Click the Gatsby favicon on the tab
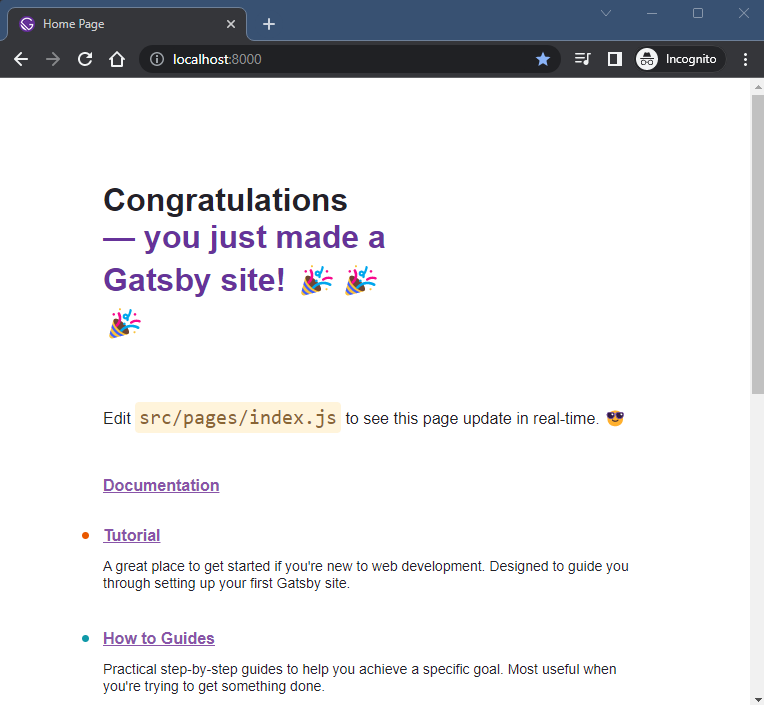This screenshot has width=764, height=705. (x=27, y=24)
